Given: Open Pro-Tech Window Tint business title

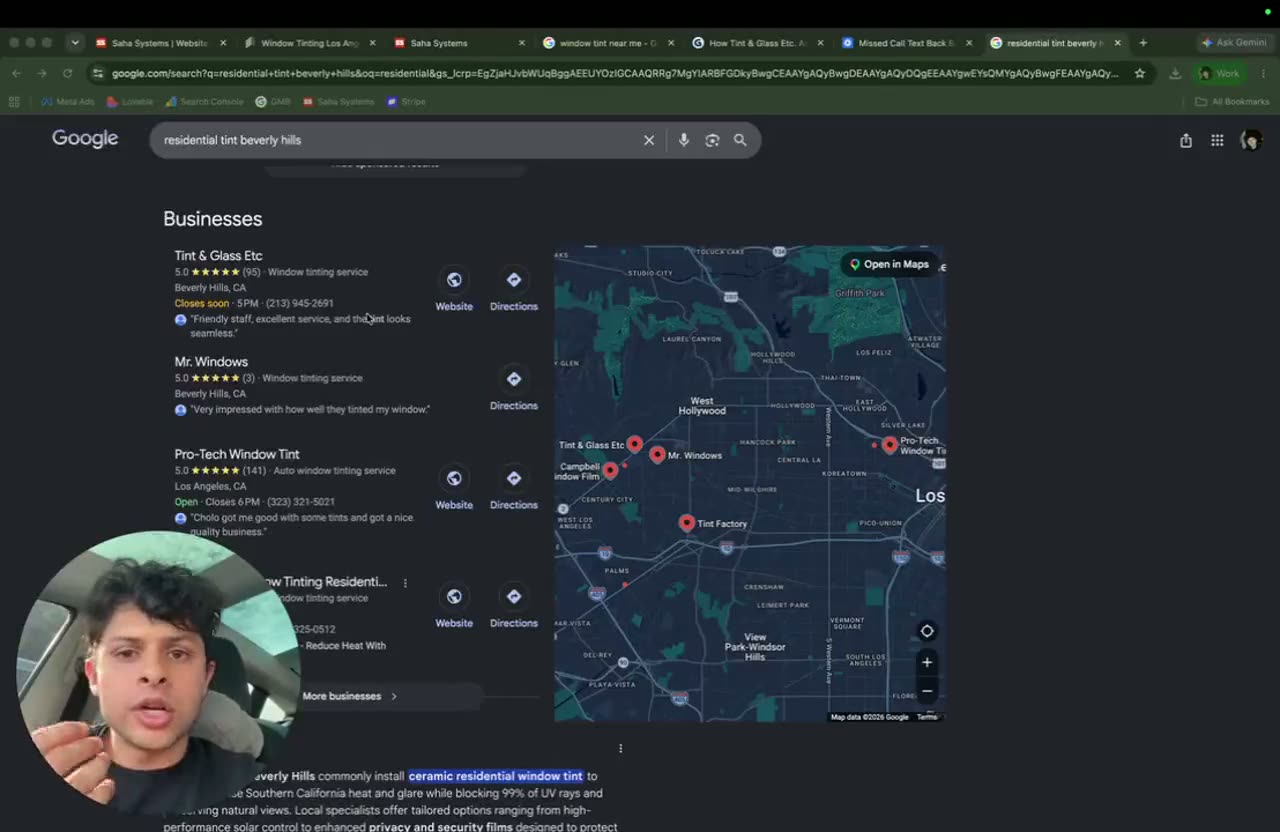Looking at the screenshot, I should (237, 454).
